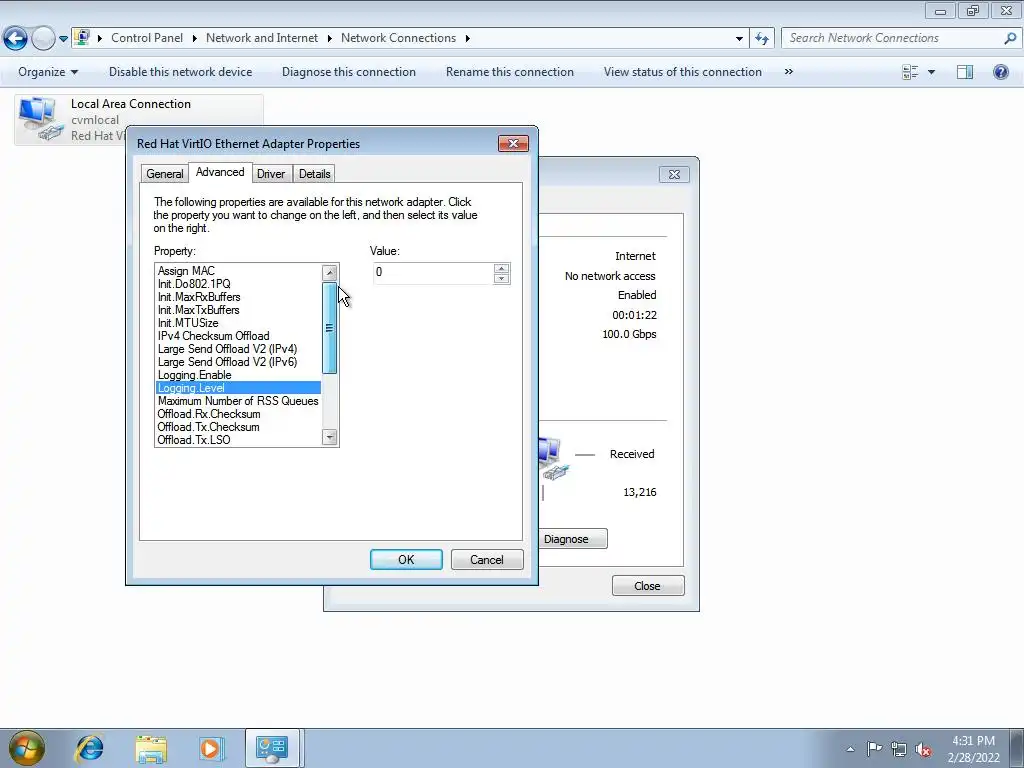Select the Init.MaxTxBuffers property
Viewport: 1024px width, 768px height.
pyautogui.click(x=238, y=310)
